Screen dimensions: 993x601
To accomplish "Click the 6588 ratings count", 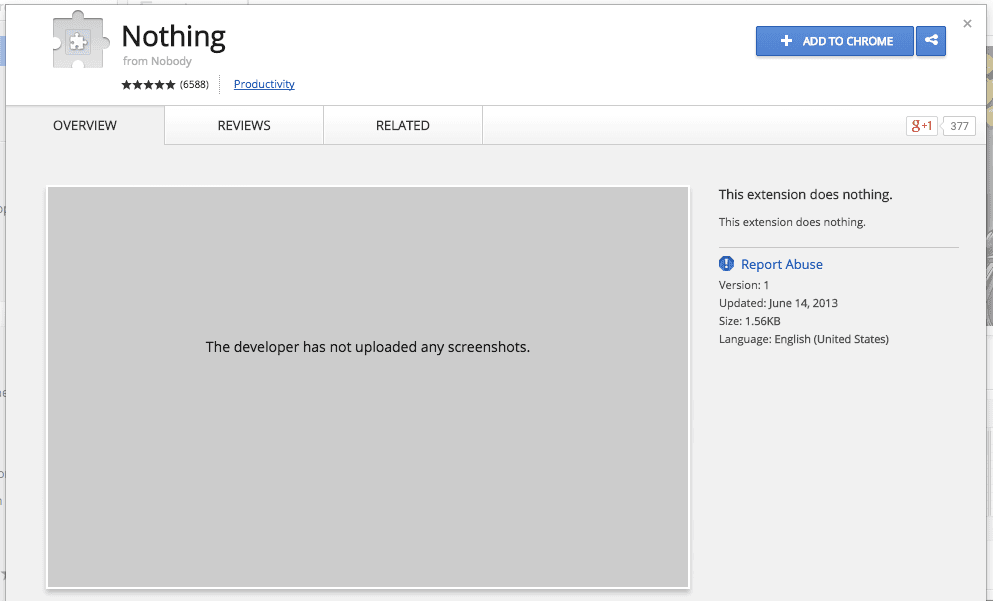I will 194,85.
